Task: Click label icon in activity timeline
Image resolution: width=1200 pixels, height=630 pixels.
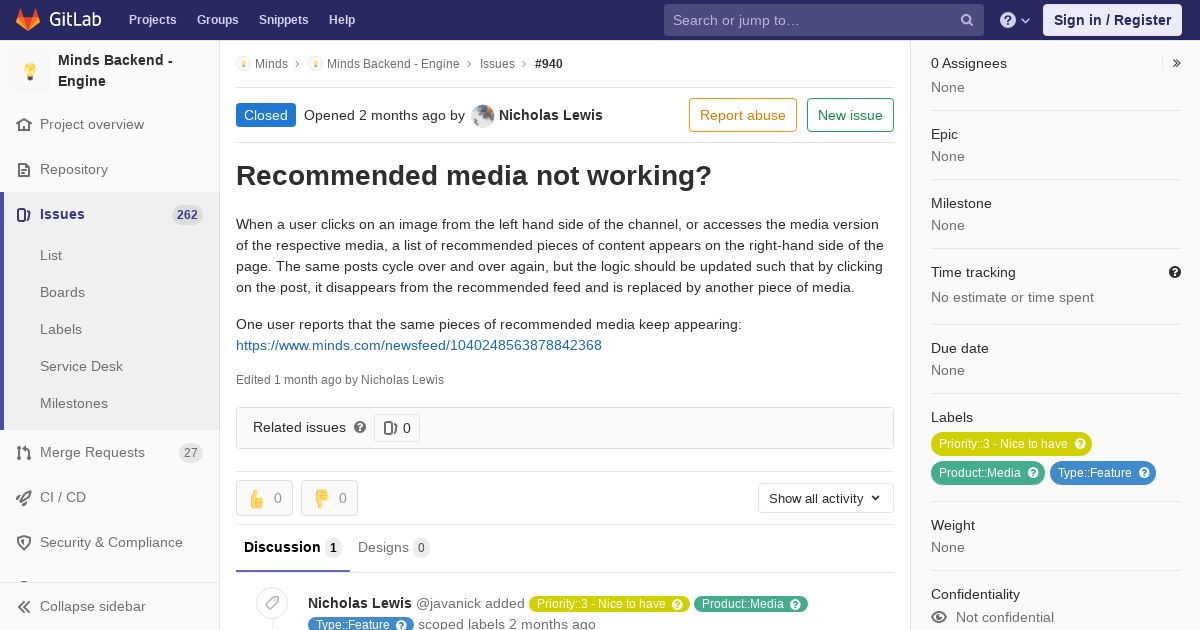Action: point(272,603)
